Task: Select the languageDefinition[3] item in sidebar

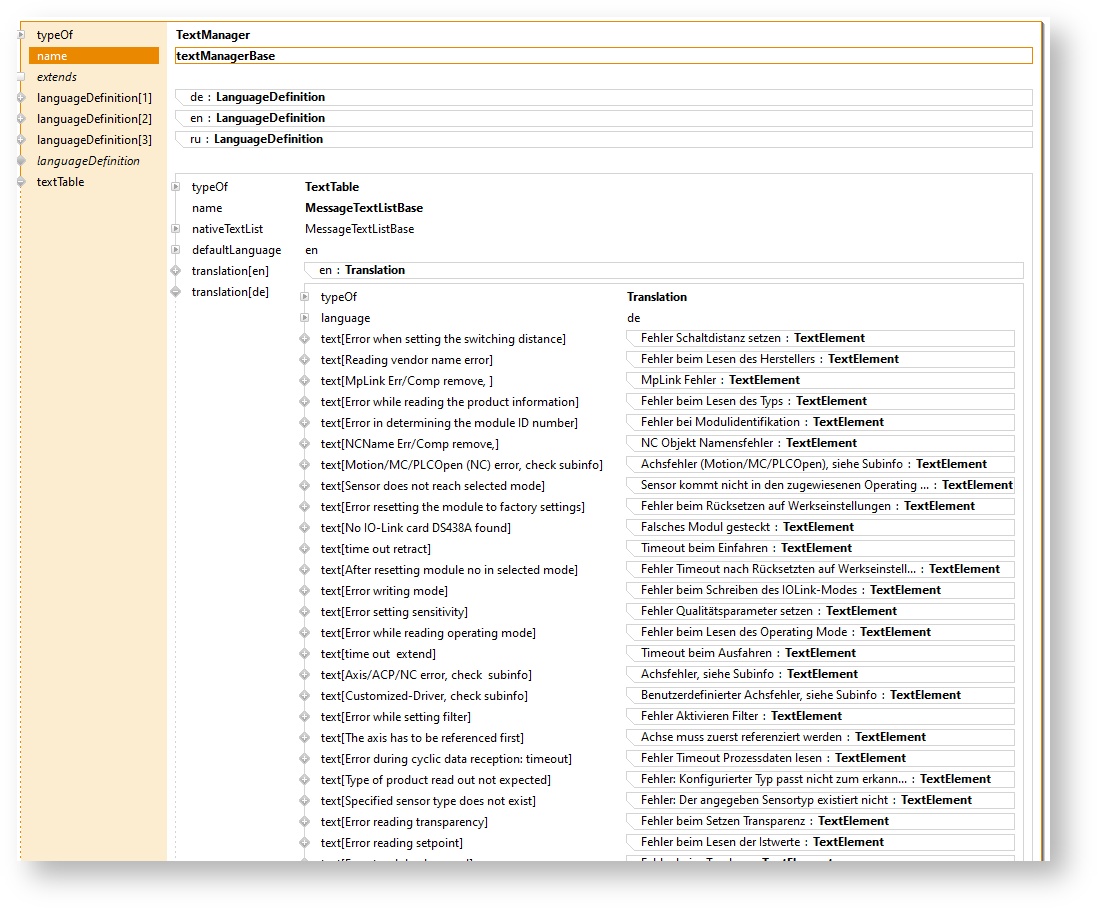Action: (x=94, y=140)
